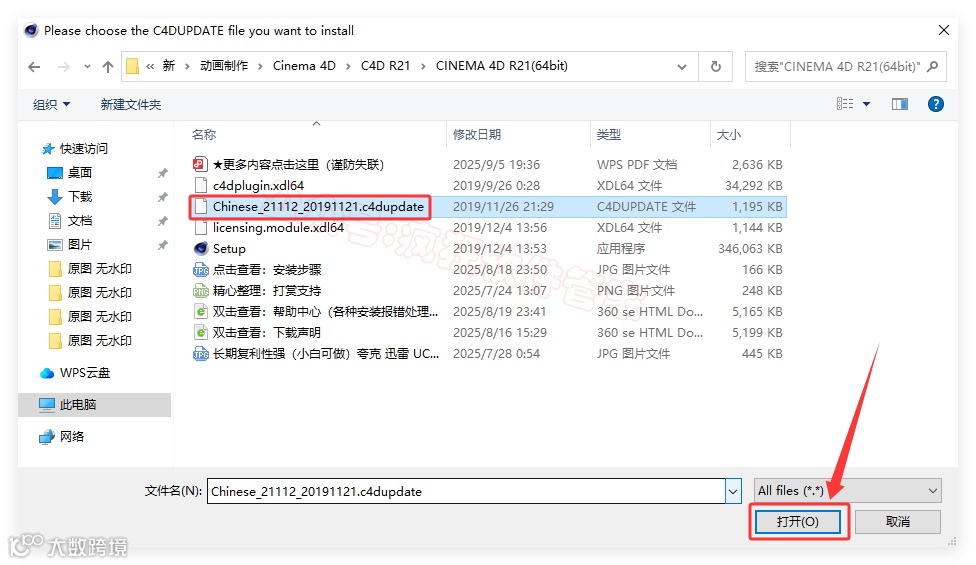Select 快速访问 in the sidebar
The width and height of the screenshot is (976, 565).
[83, 149]
